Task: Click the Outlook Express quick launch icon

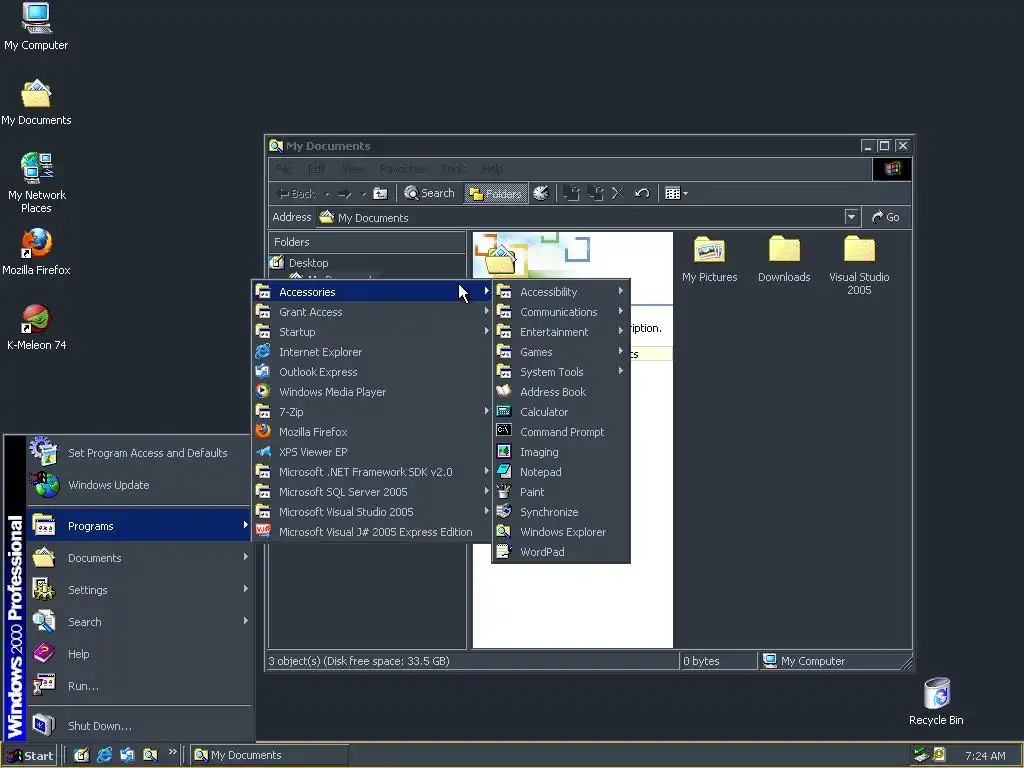Action: click(x=127, y=755)
